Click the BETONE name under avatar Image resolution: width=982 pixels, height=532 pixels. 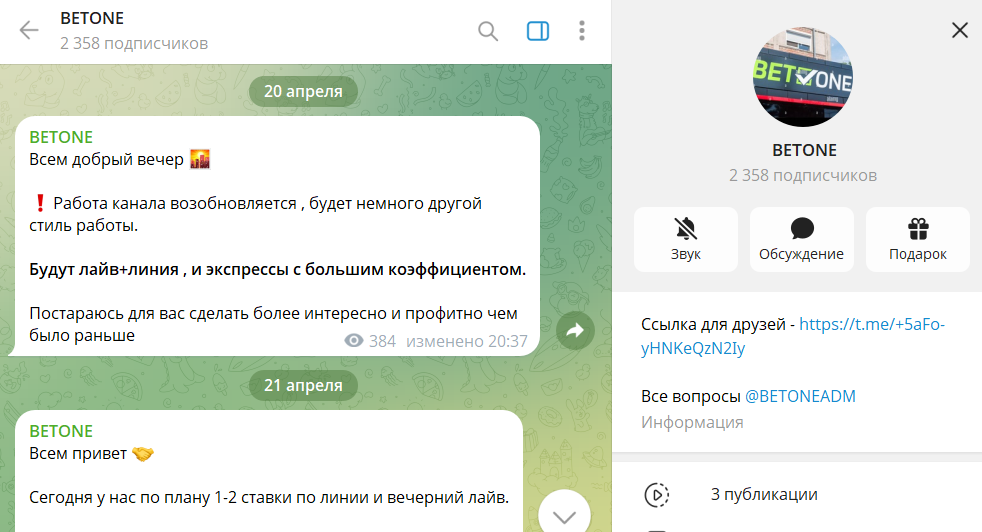(x=804, y=150)
